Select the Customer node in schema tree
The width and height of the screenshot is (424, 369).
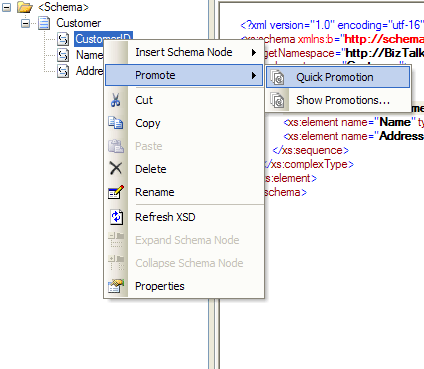click(x=78, y=23)
